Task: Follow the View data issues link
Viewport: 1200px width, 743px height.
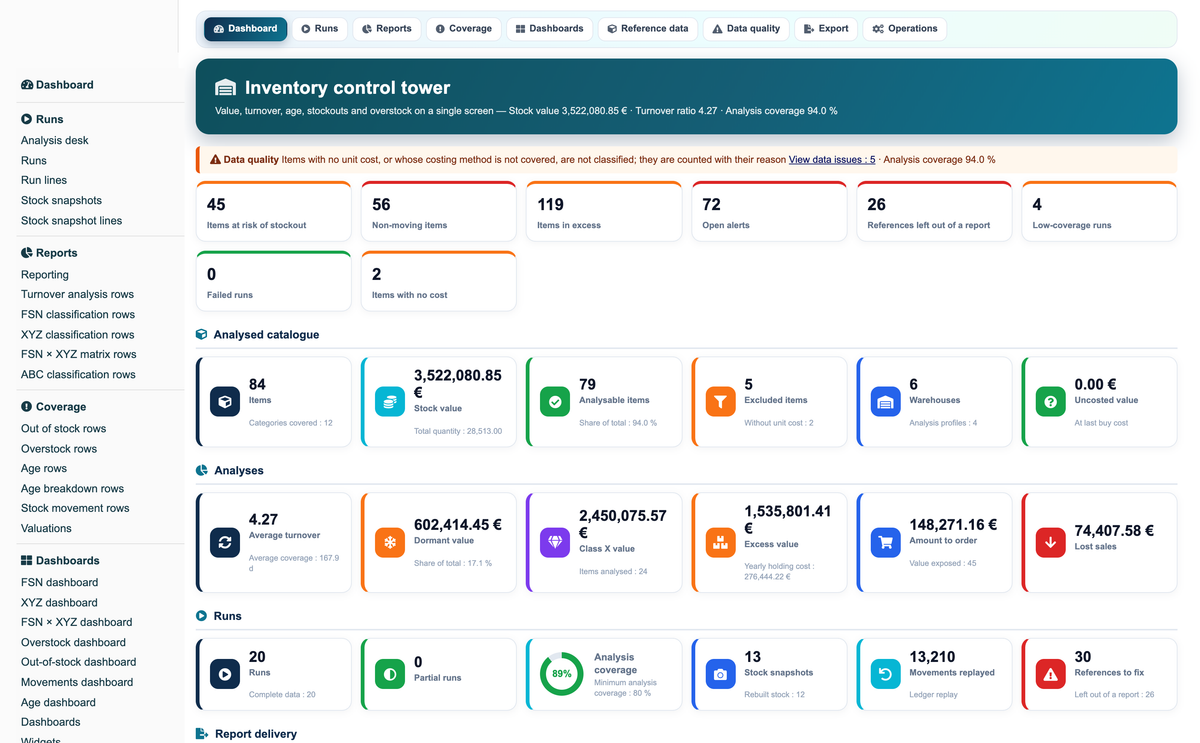Action: [x=832, y=160]
